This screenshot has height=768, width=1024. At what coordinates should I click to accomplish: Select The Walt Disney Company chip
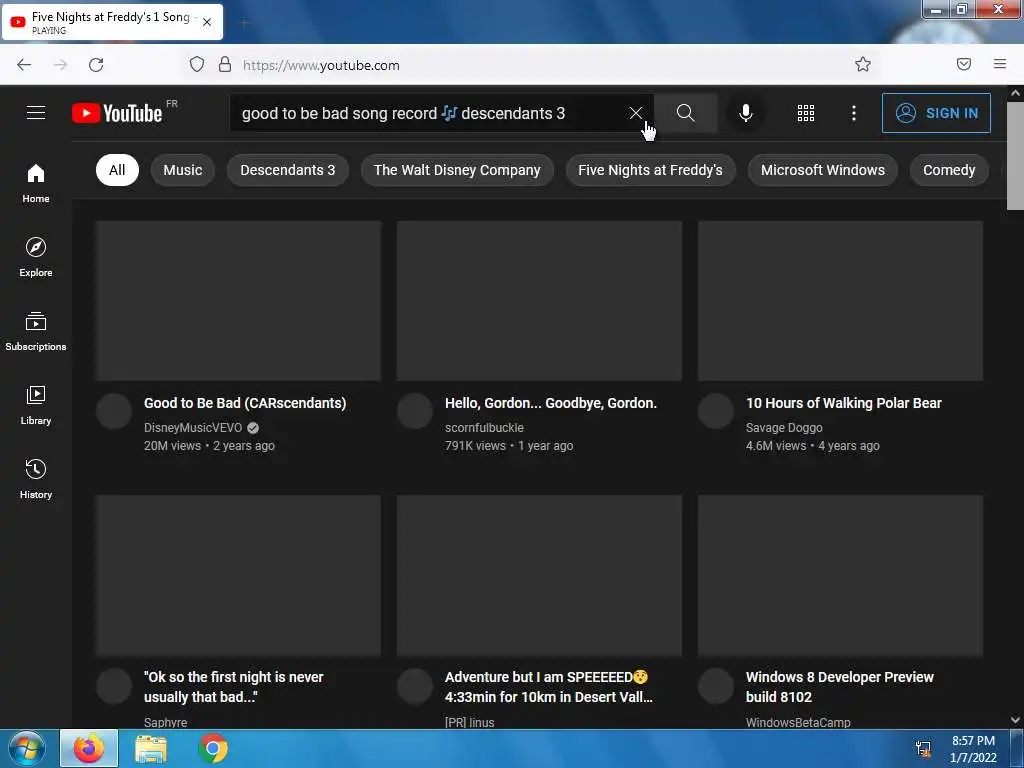coord(456,170)
